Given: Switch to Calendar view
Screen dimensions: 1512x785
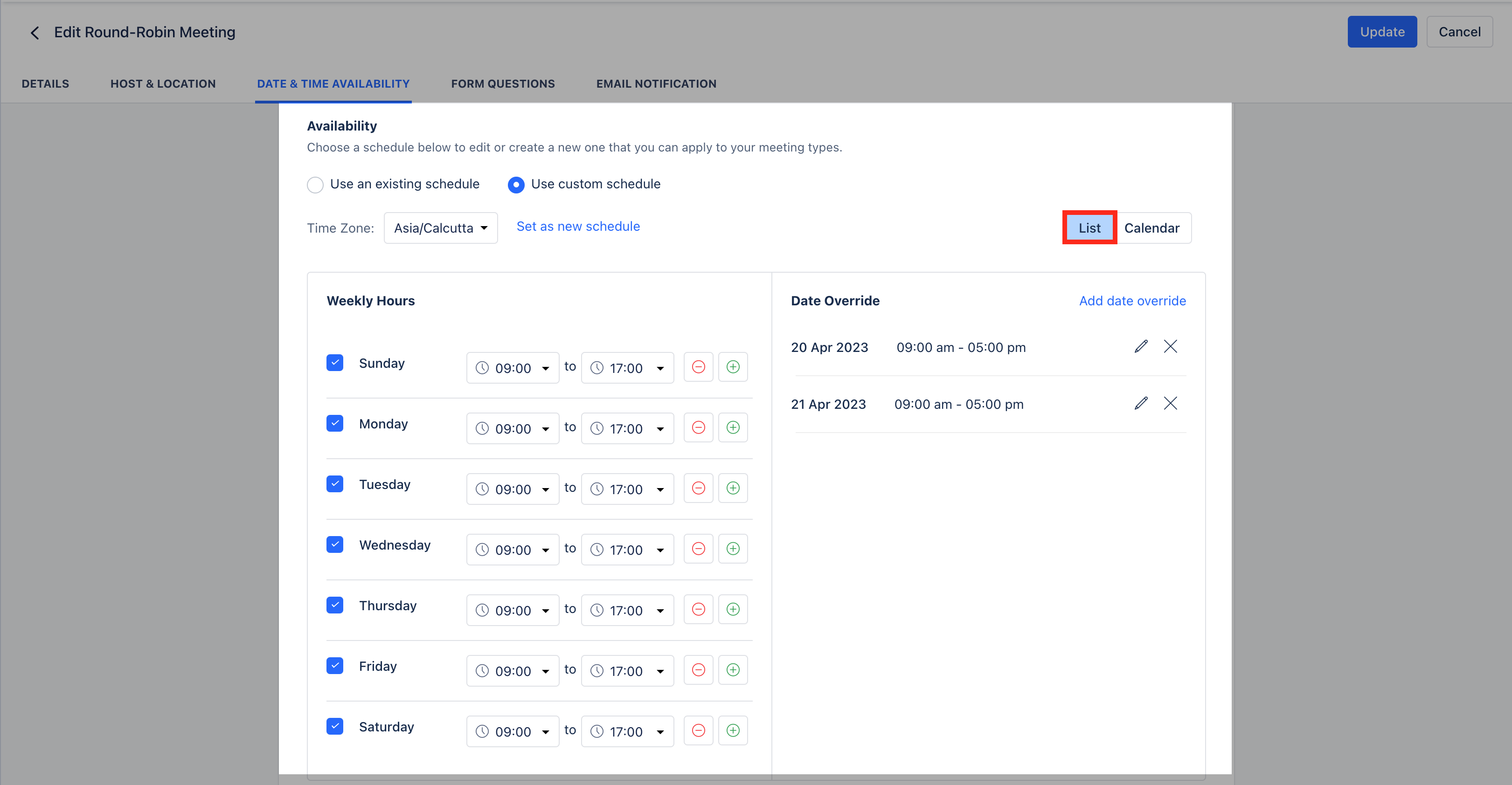Looking at the screenshot, I should (1151, 228).
